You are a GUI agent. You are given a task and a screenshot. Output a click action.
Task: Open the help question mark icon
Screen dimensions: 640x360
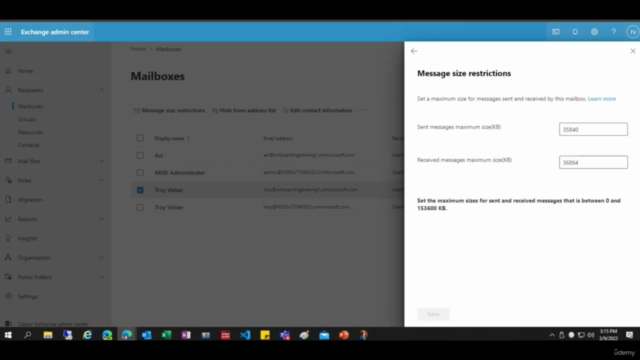click(613, 32)
